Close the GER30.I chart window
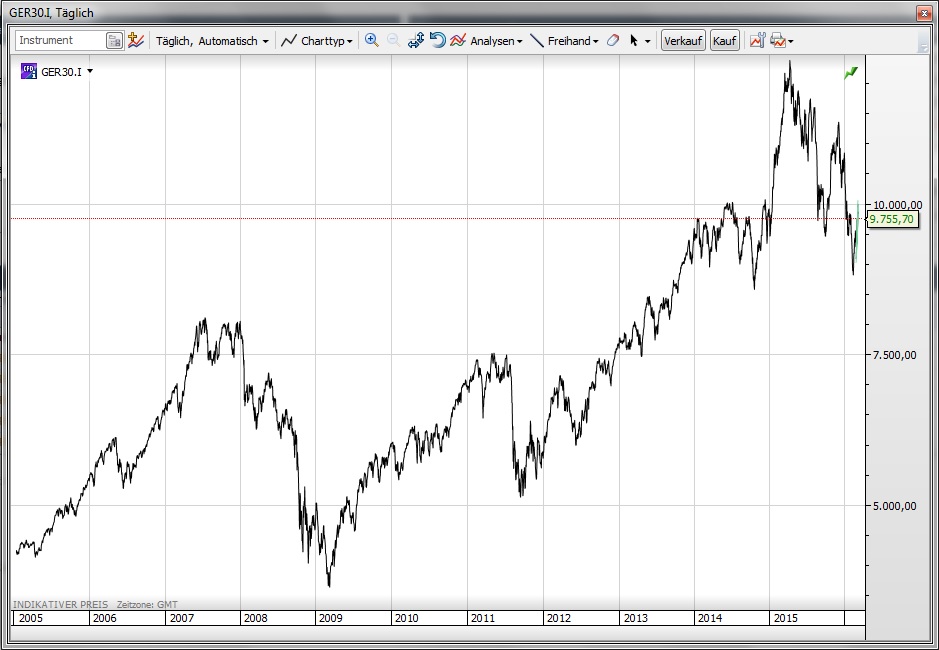 point(923,13)
